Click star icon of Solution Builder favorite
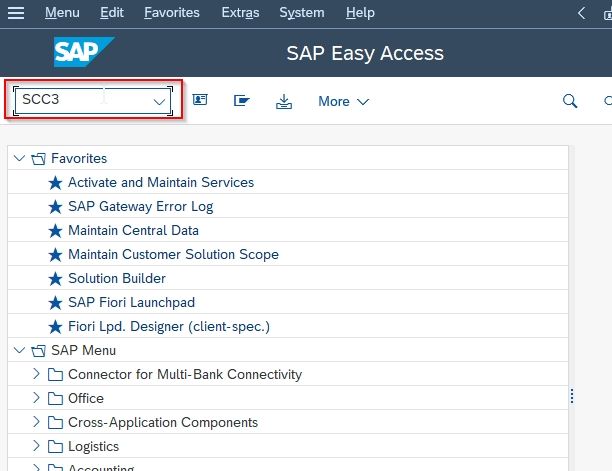 [x=55, y=279]
